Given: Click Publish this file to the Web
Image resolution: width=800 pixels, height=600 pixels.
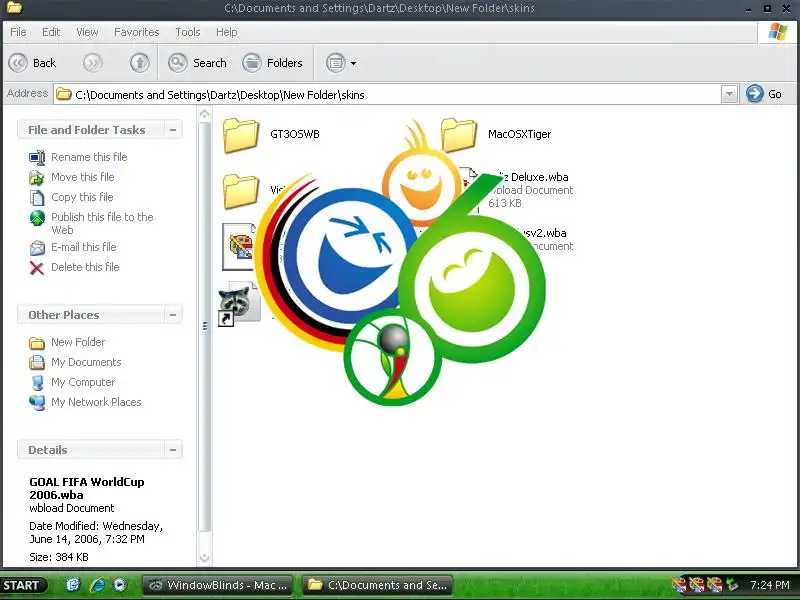Looking at the screenshot, I should pos(102,223).
